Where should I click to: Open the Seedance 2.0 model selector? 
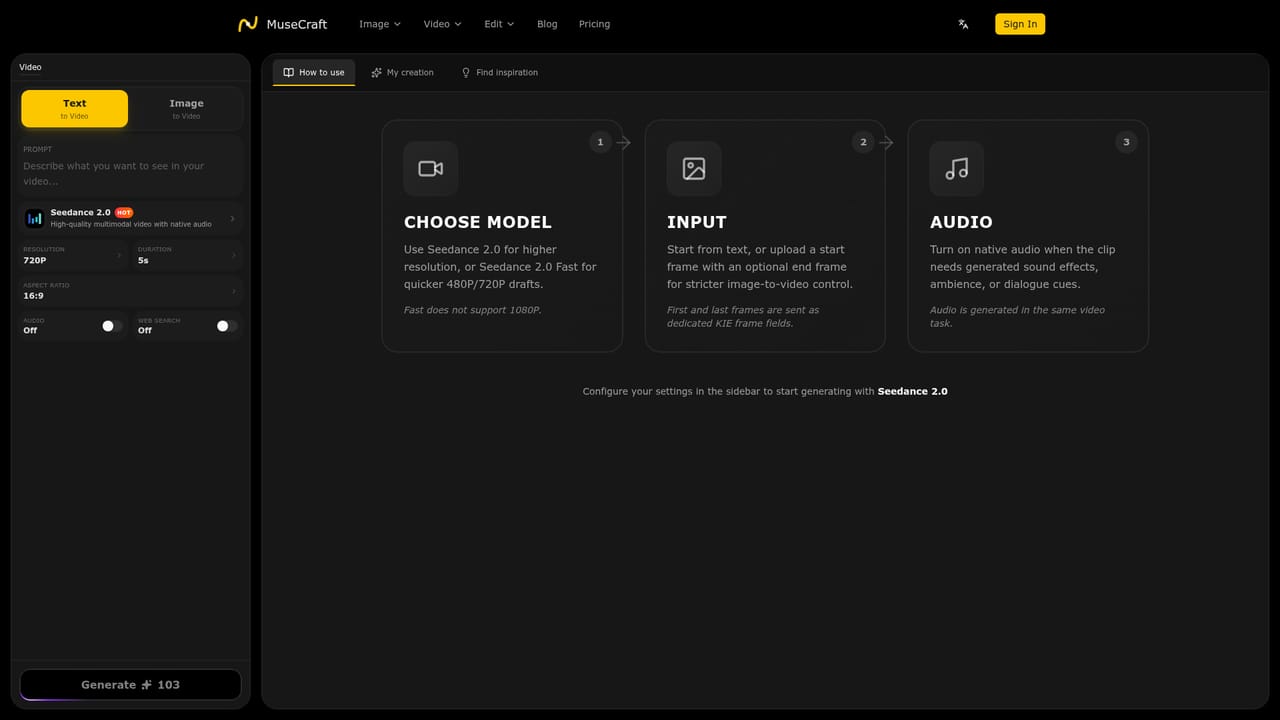click(x=131, y=218)
